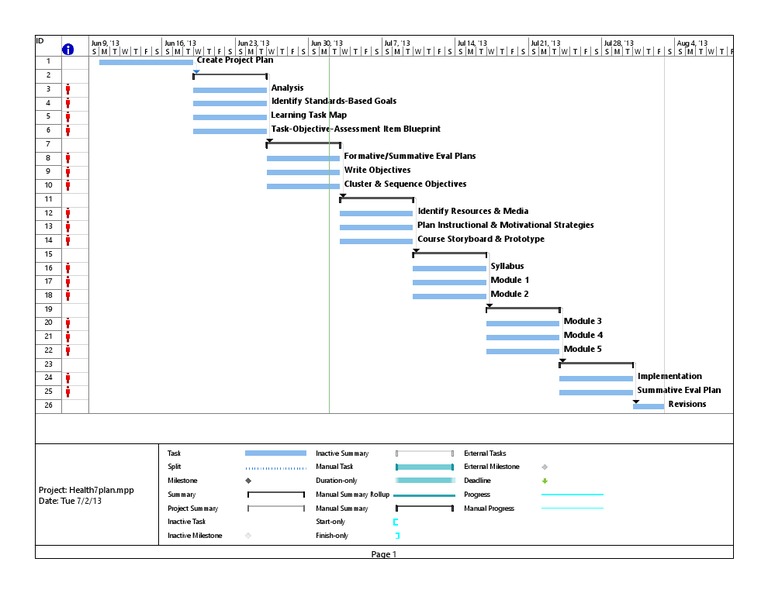The image size is (768, 593).
Task: Click the red indicator icon in row 10
Action: (68, 186)
